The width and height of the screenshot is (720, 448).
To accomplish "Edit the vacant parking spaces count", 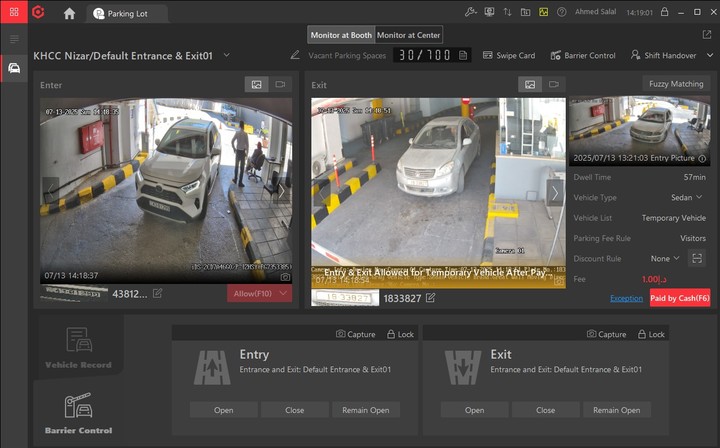I will coord(295,55).
